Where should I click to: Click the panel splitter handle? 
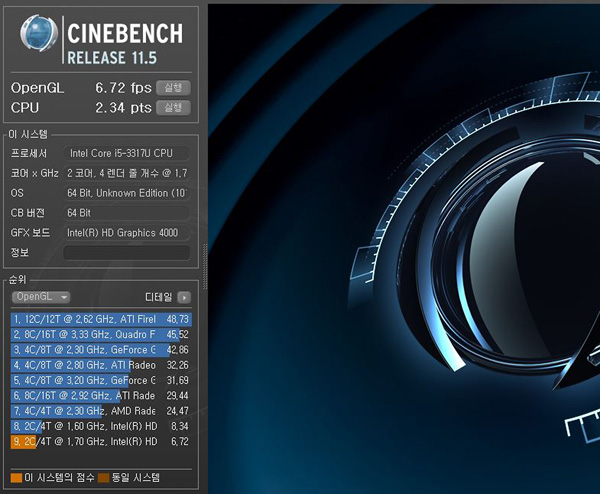[x=205, y=266]
